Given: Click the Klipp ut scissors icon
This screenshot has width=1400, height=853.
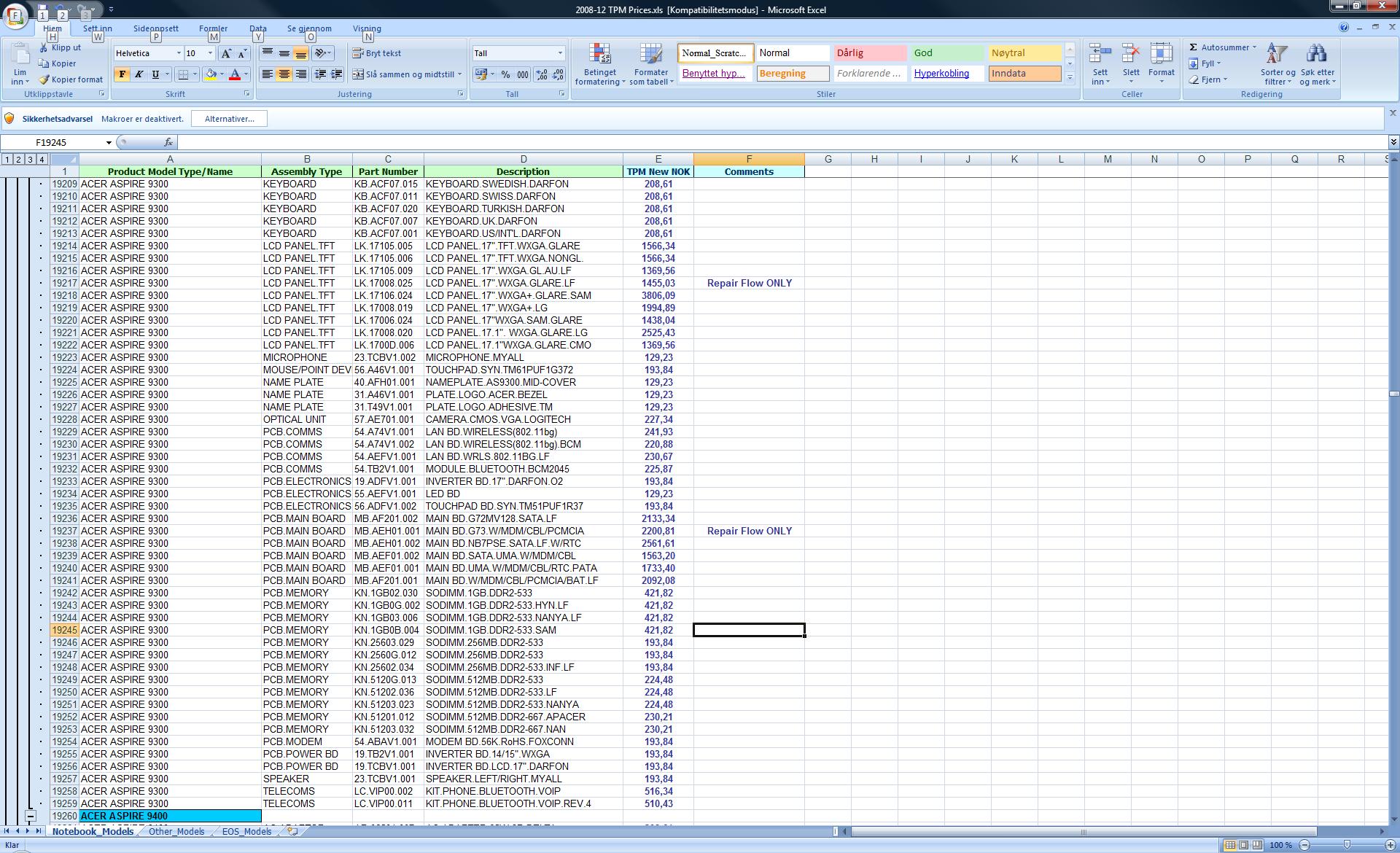Looking at the screenshot, I should click(43, 47).
